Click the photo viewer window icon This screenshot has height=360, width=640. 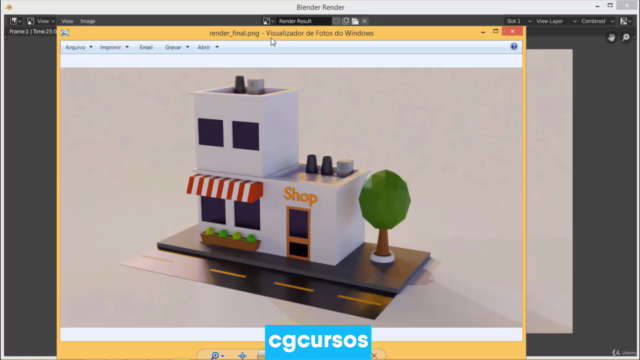pos(65,33)
